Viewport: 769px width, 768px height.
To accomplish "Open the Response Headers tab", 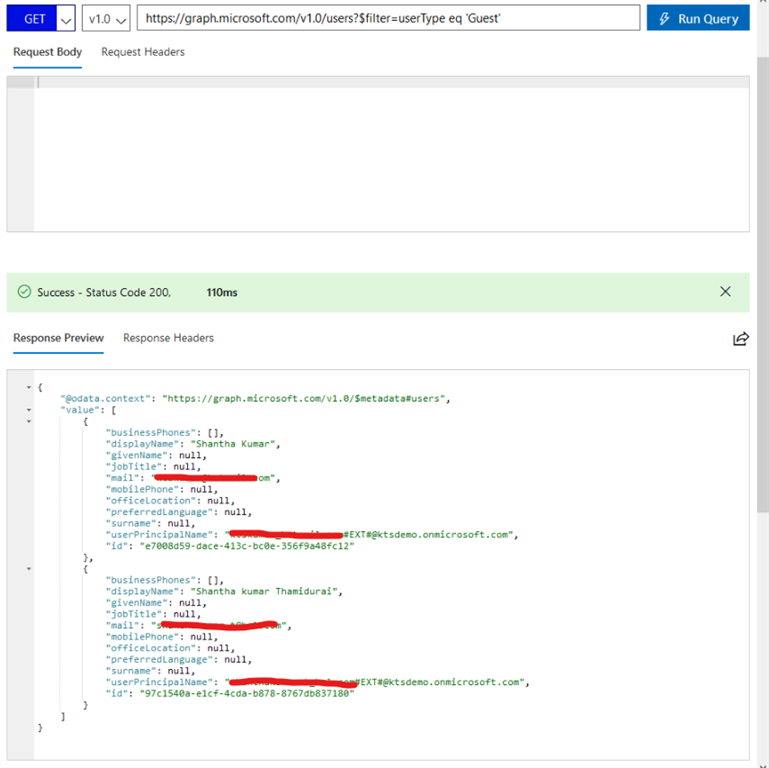I will point(168,338).
